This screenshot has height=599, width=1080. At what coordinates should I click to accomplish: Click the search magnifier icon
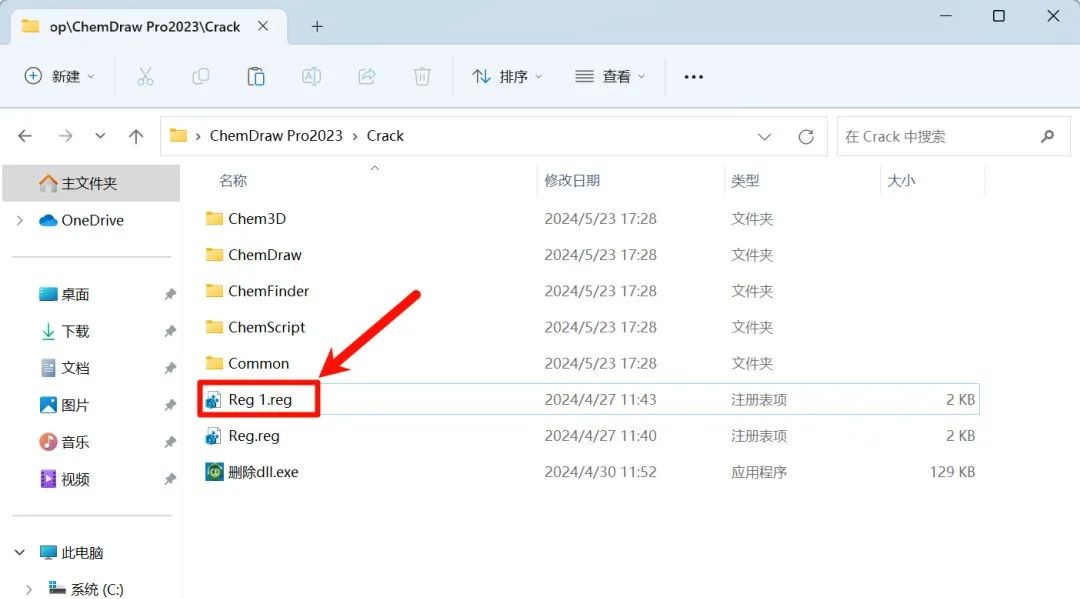pyautogui.click(x=1048, y=136)
